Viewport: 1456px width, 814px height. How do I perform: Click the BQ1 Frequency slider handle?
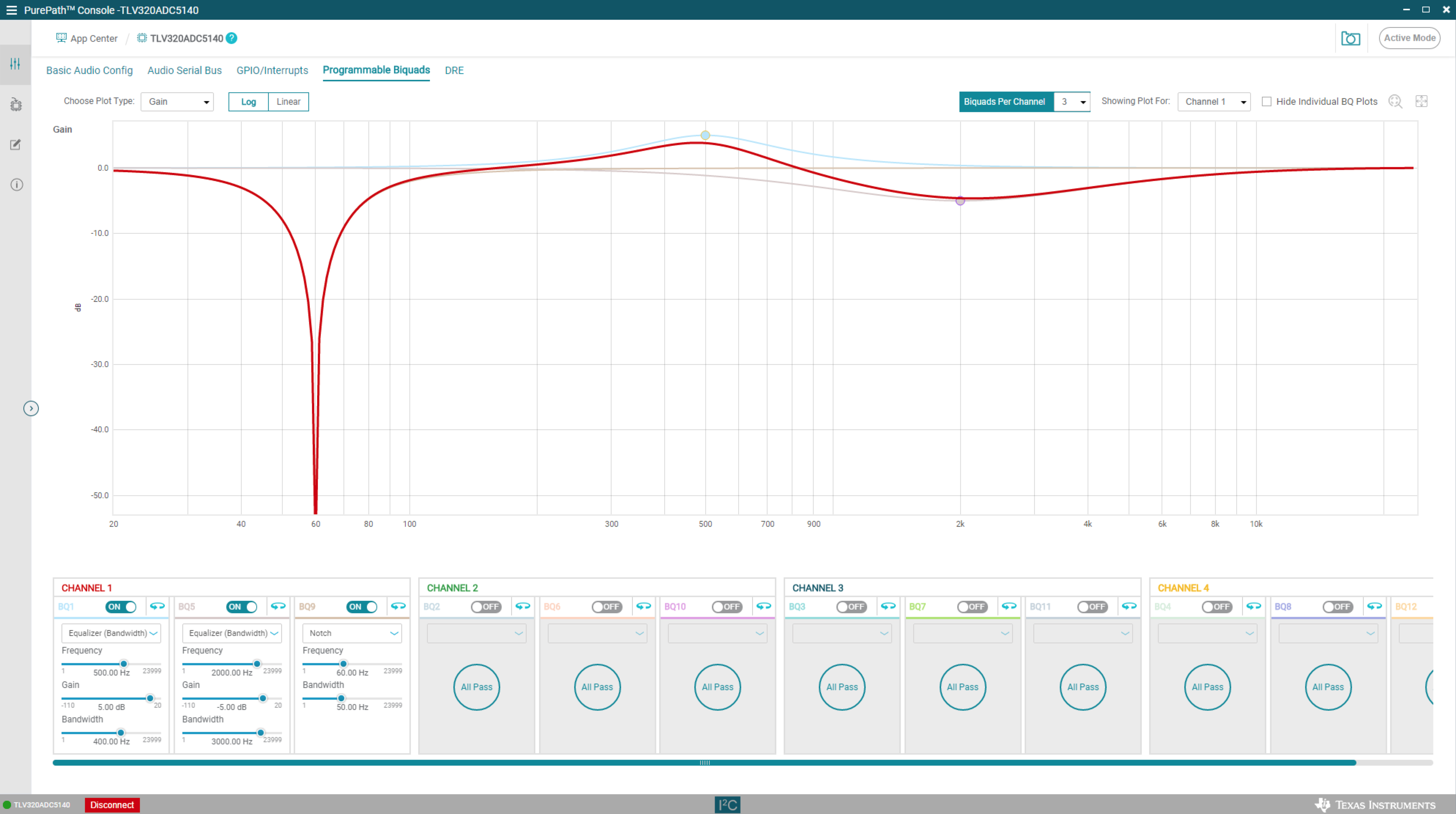[123, 664]
